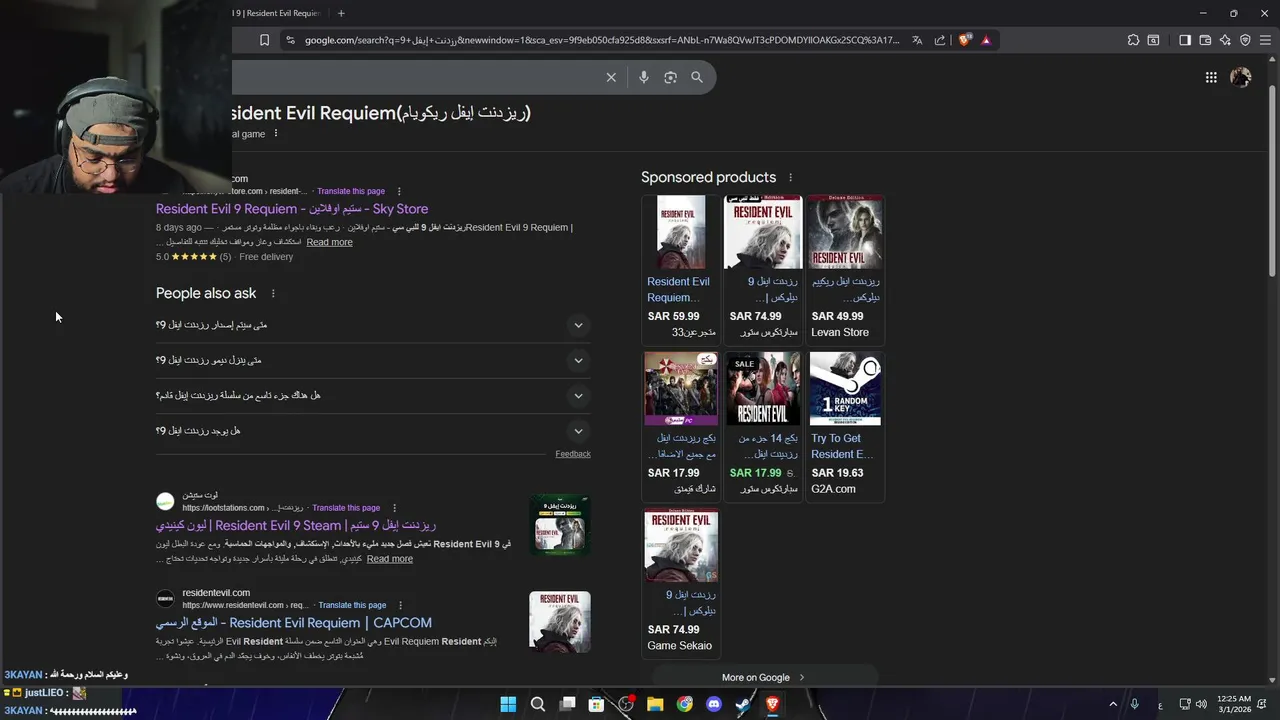The image size is (1280, 720).
Task: Open Steam from the taskbar
Action: coord(743,704)
